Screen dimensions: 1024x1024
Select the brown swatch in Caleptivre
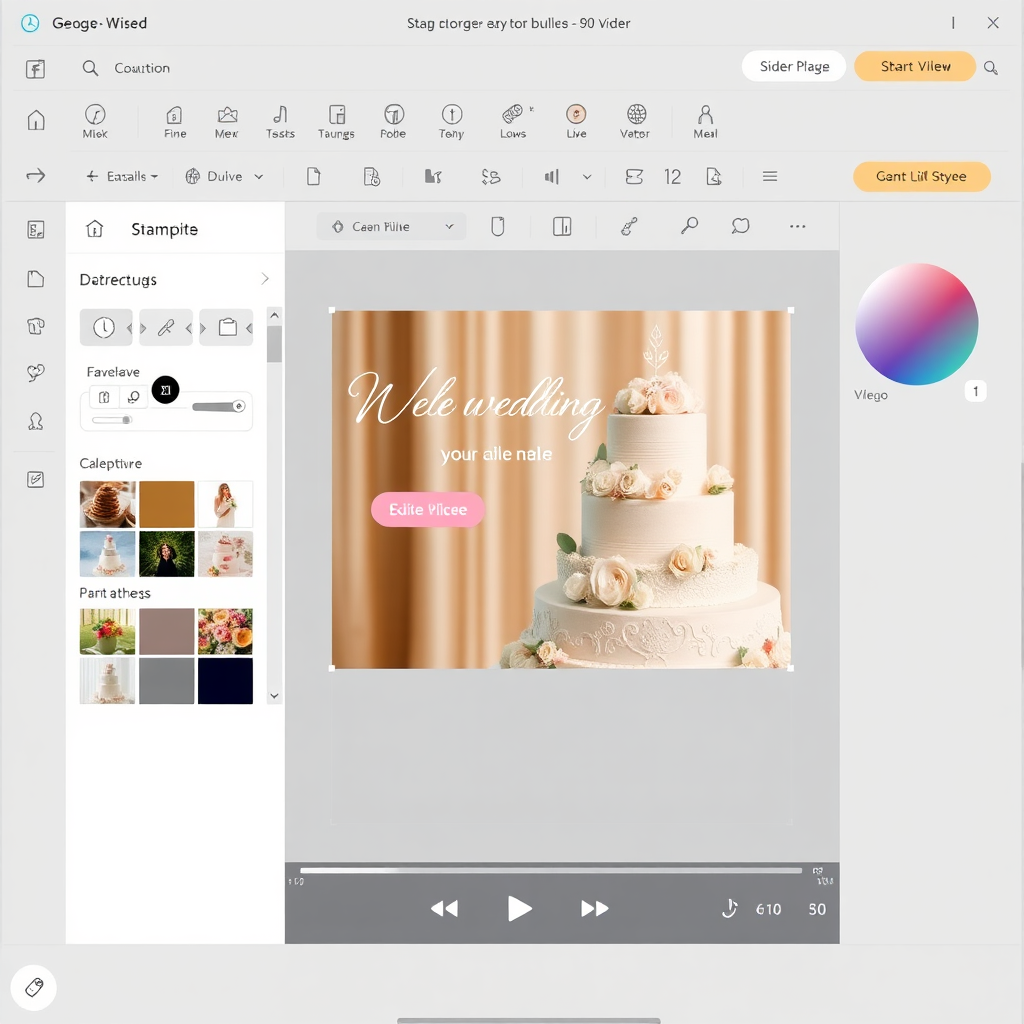(x=167, y=504)
